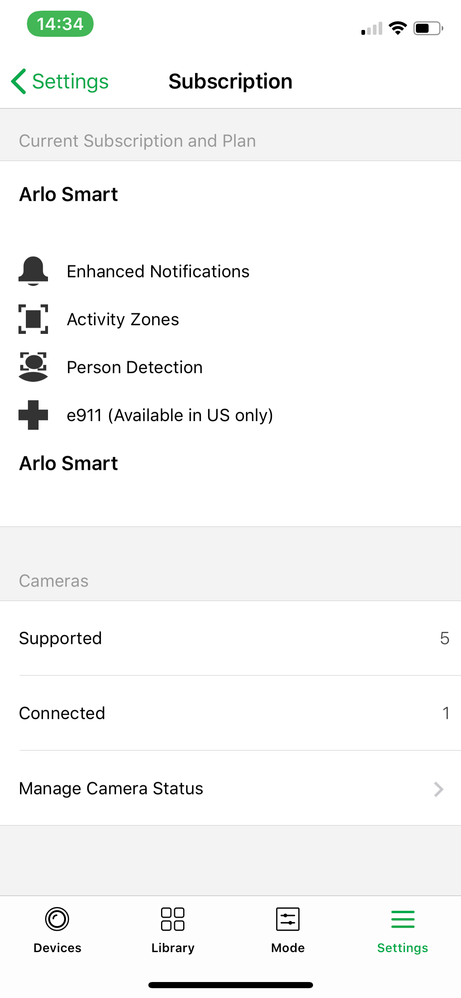Image resolution: width=461 pixels, height=998 pixels.
Task: Tap the e911 plus cross icon
Action: point(33,416)
